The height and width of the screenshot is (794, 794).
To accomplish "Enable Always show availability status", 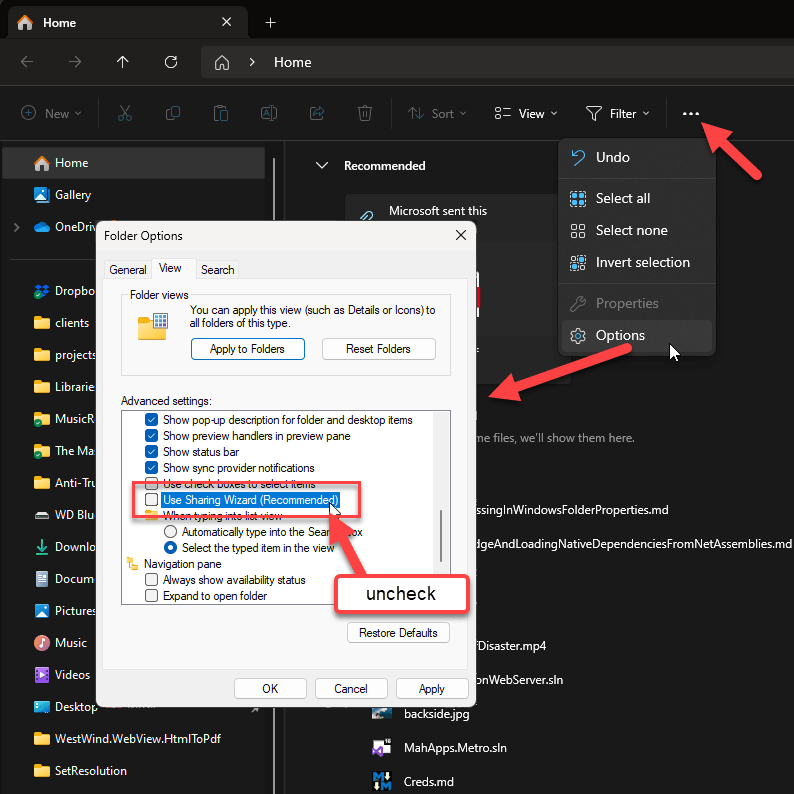I will click(151, 580).
